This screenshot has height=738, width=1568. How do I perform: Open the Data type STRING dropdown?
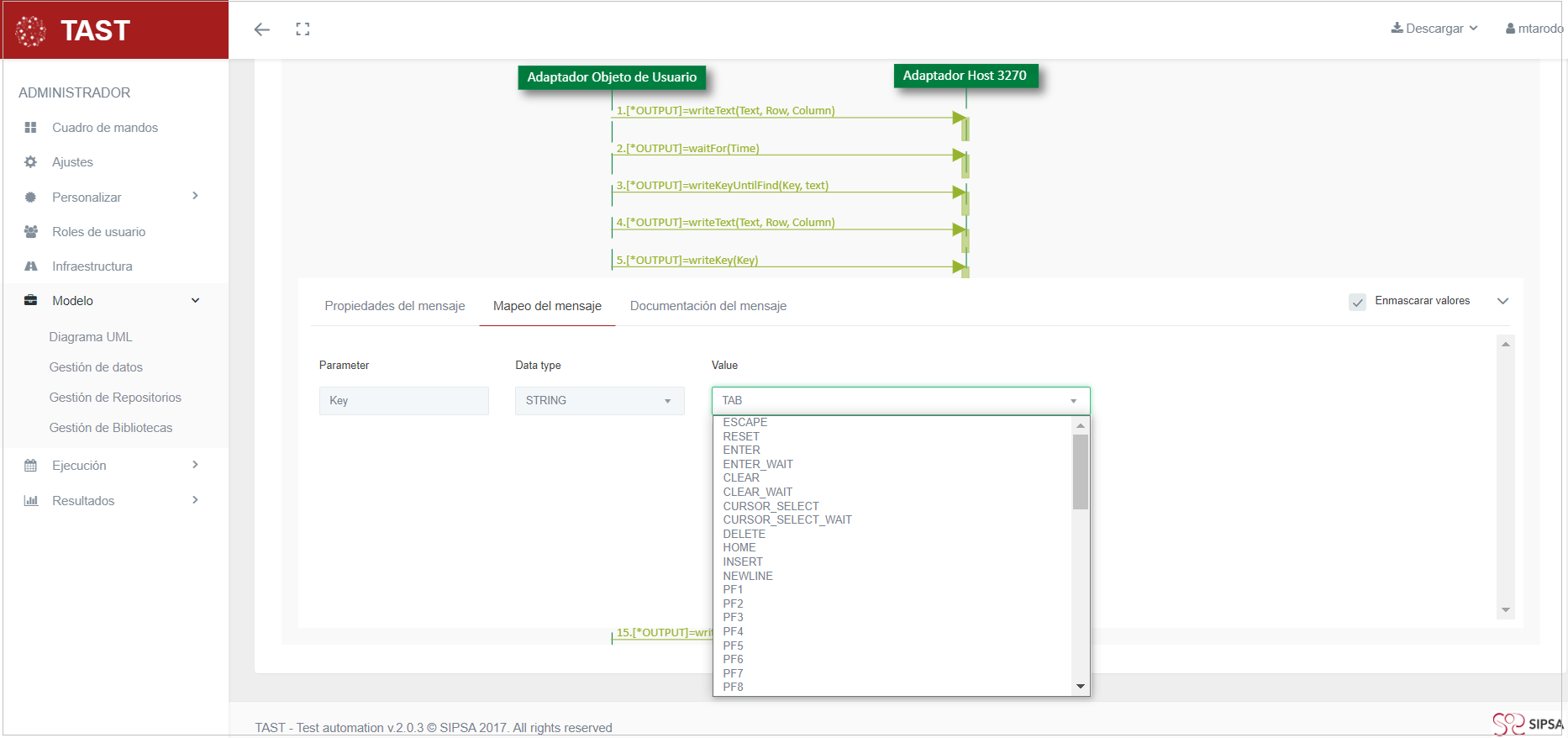599,401
